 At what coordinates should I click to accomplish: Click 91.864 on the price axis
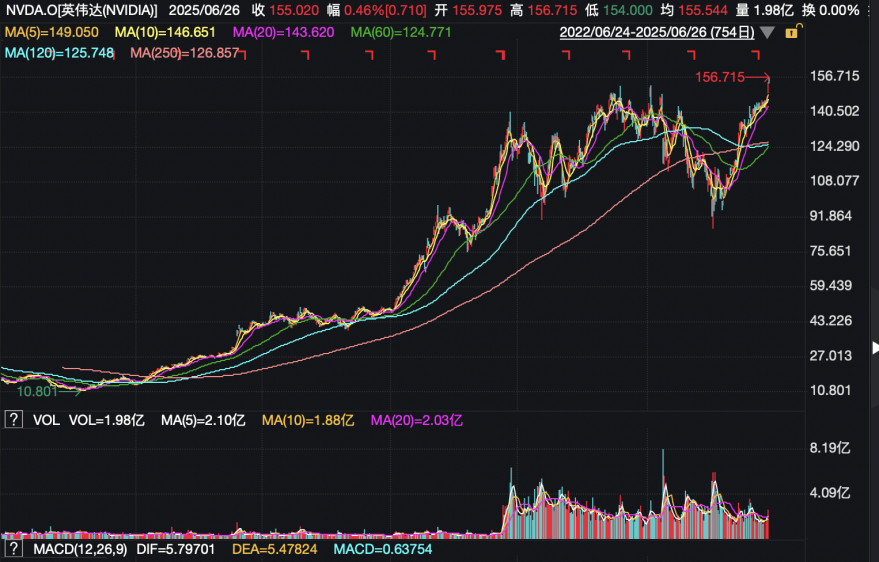tap(831, 216)
